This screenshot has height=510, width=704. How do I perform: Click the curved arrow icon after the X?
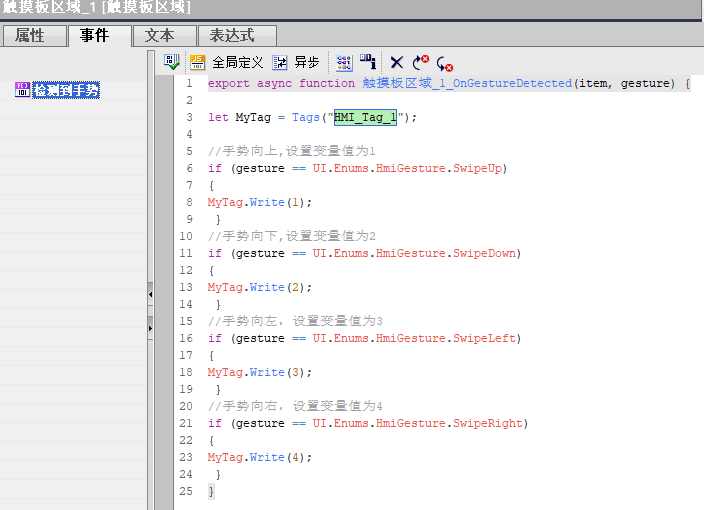421,62
